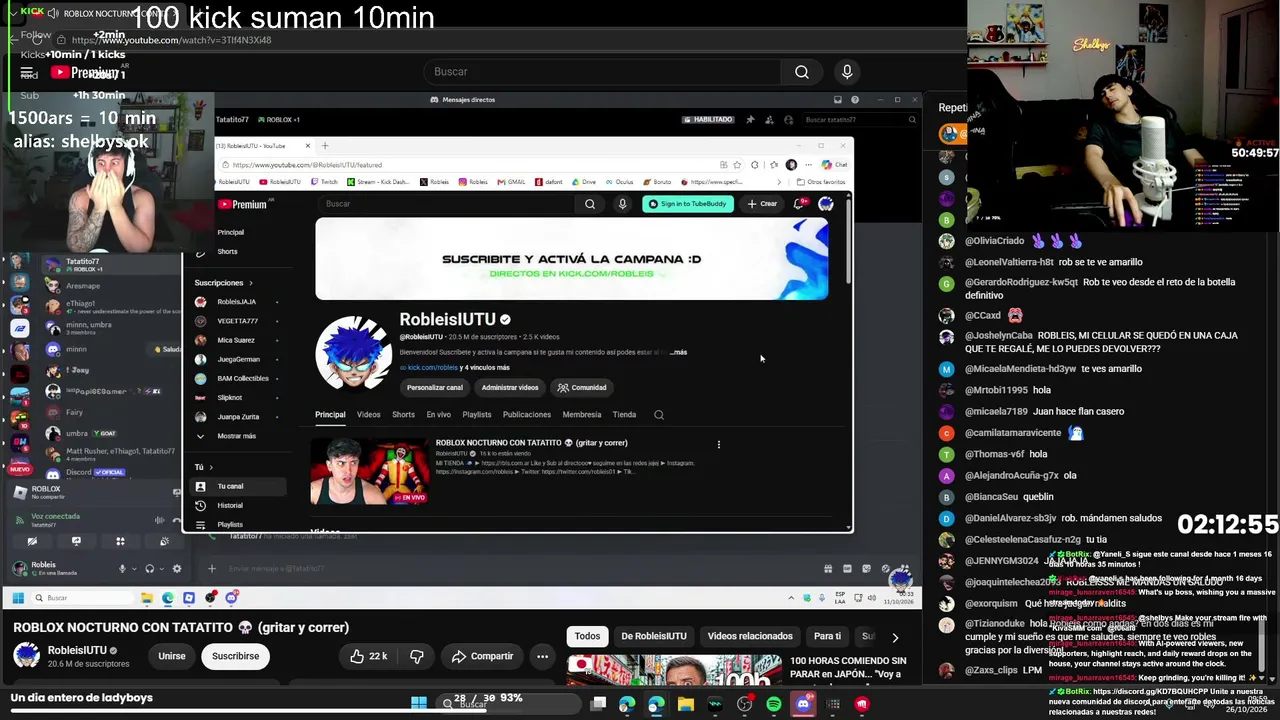
Task: Start voice search with the microphone icon
Action: (847, 72)
